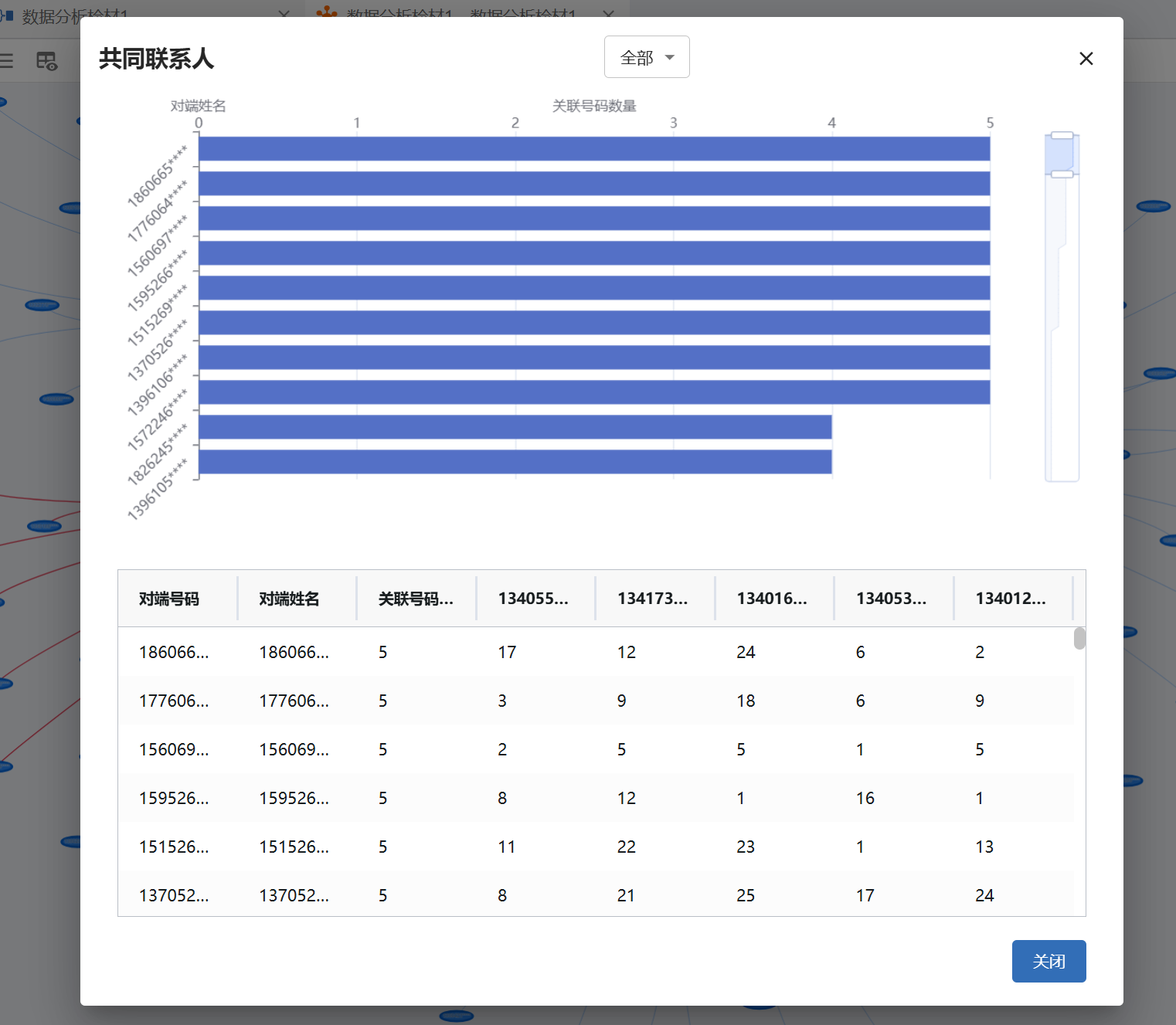
Task: Close the 共同联系人 dialog with X icon
Action: click(1086, 59)
